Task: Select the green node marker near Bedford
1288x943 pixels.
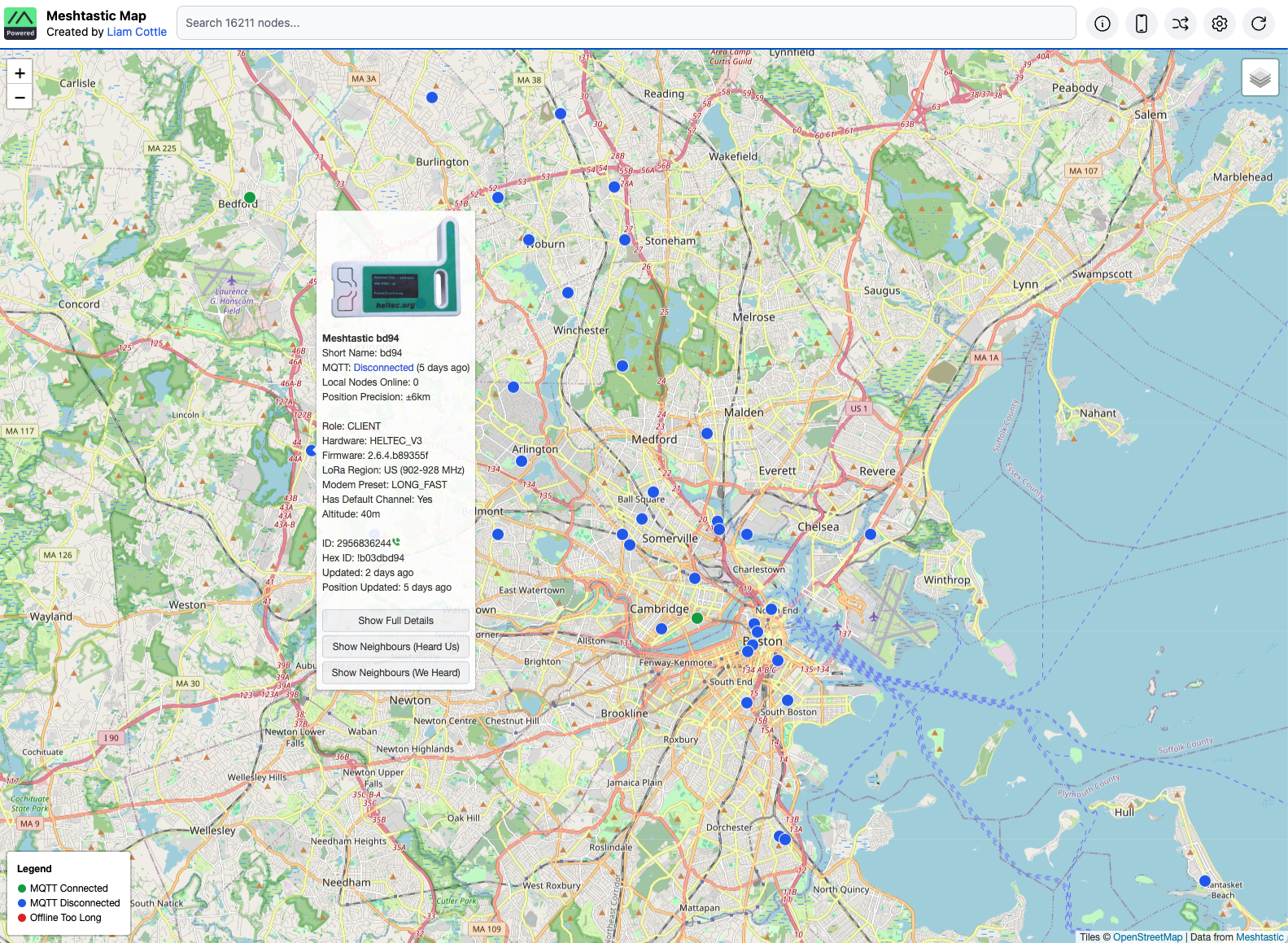Action: 250,198
